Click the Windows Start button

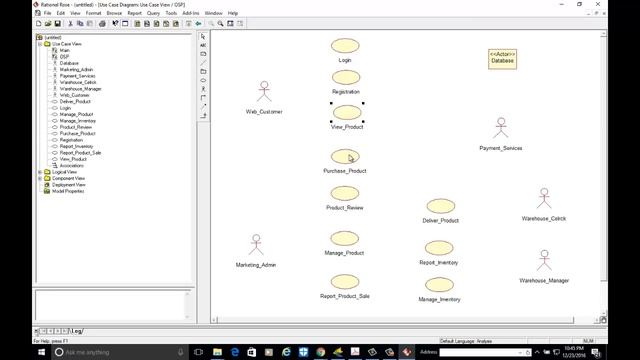click(42, 352)
